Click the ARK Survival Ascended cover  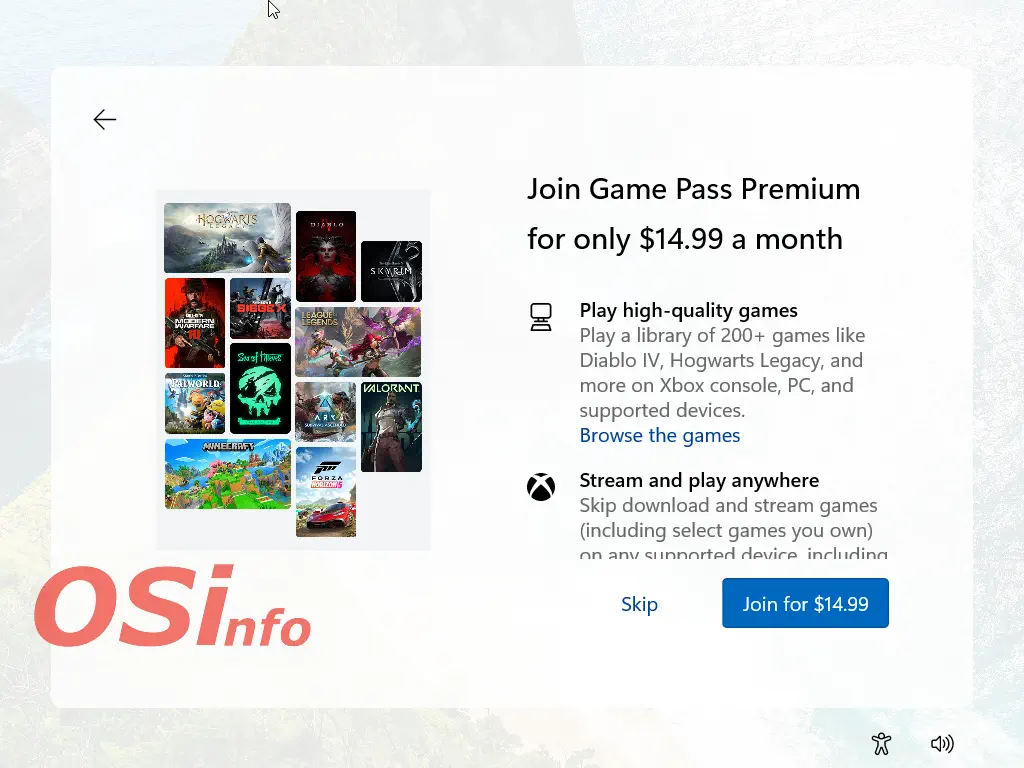point(326,411)
